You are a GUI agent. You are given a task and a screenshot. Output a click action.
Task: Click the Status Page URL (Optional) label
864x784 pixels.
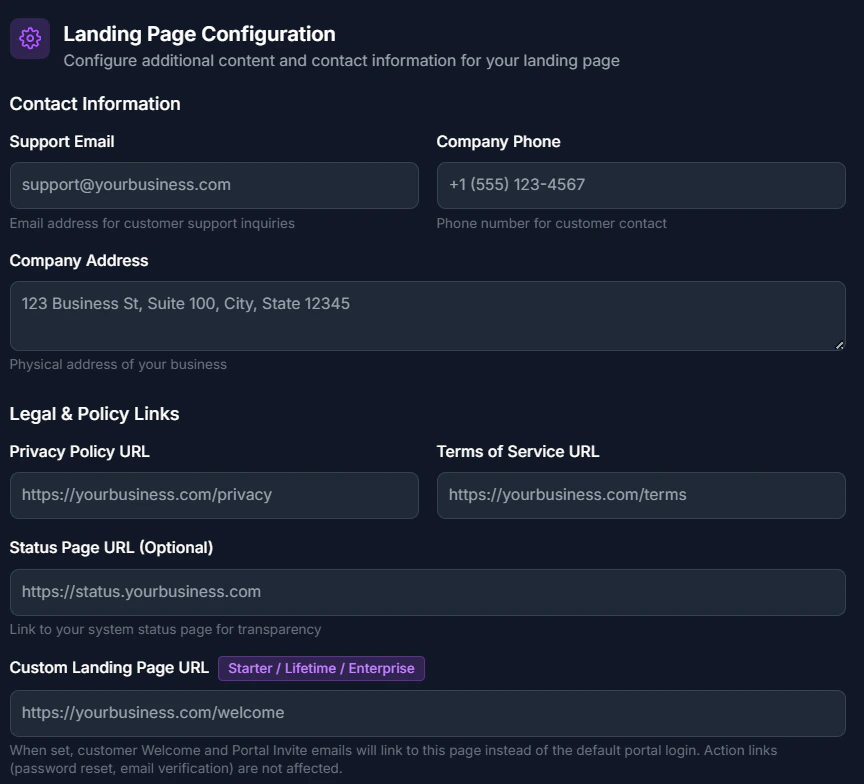point(113,548)
